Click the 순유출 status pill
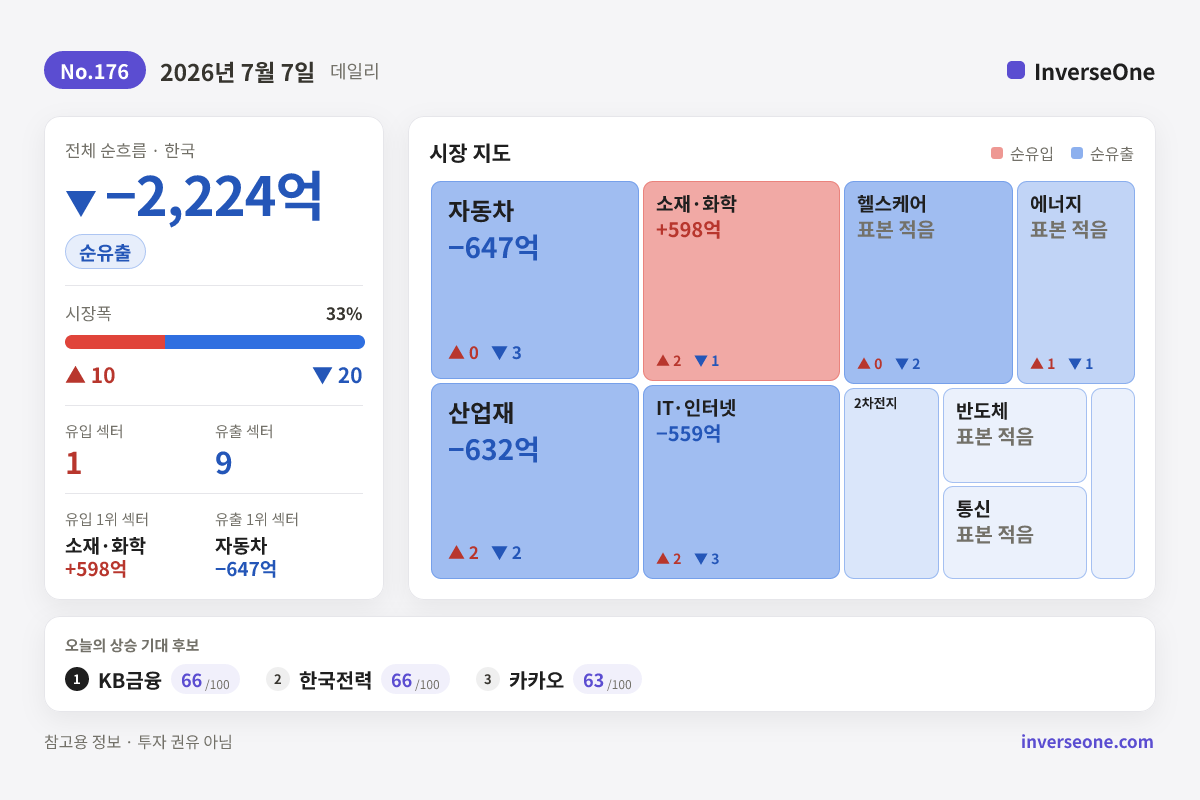This screenshot has height=800, width=1200. [105, 252]
